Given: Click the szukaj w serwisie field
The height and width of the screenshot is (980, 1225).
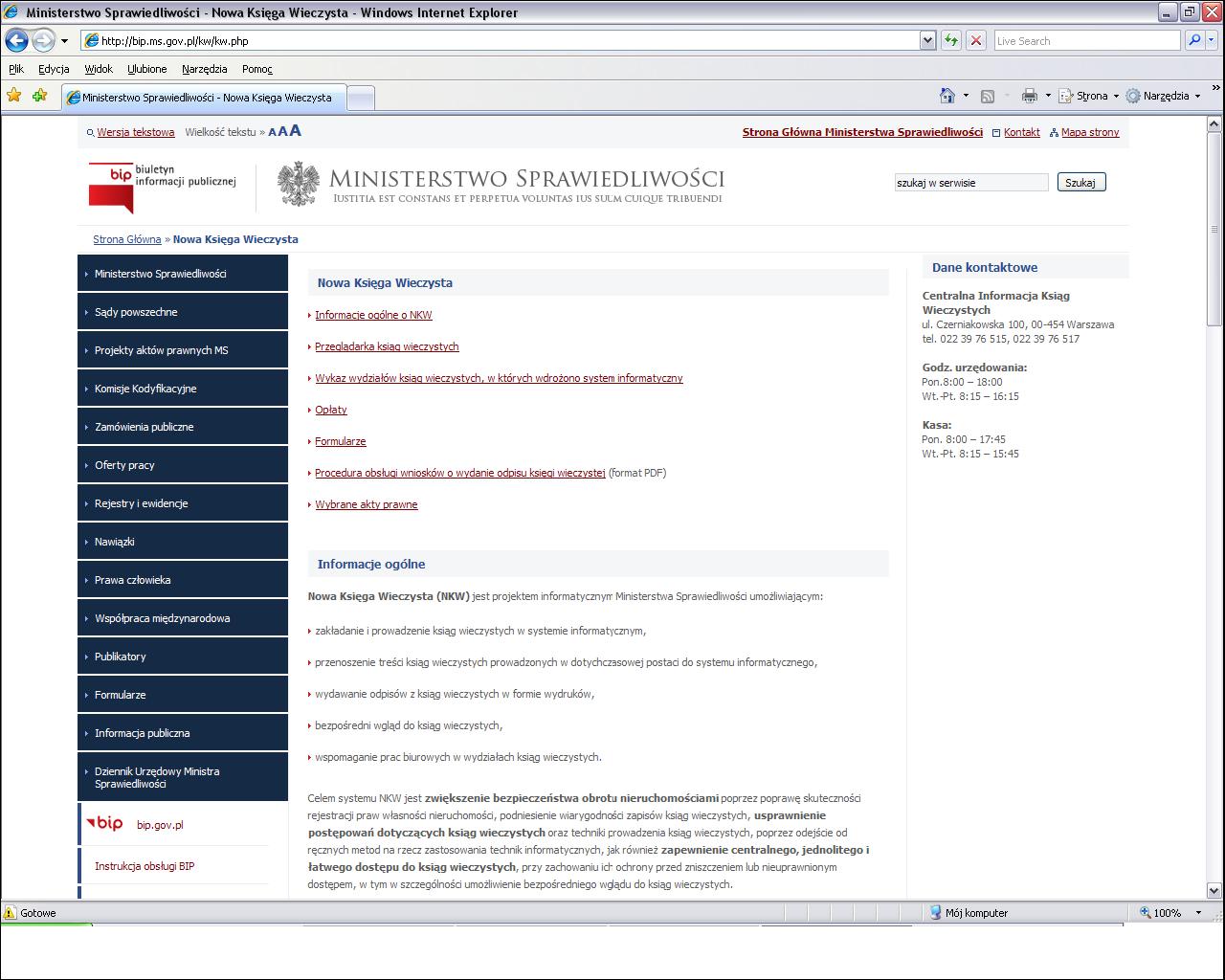Looking at the screenshot, I should point(971,183).
